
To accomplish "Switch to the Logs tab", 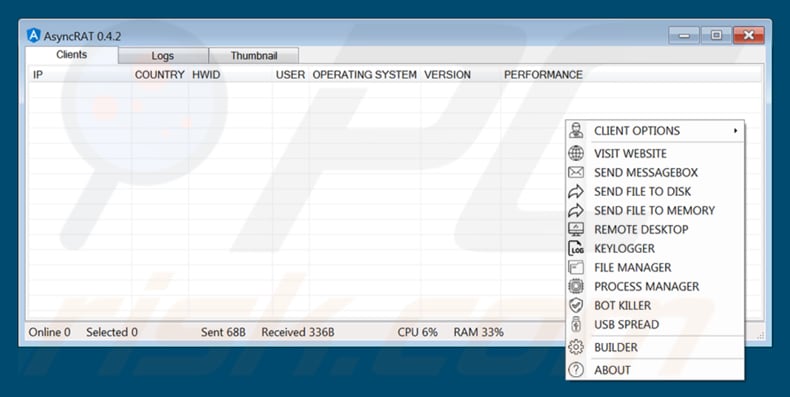I will 163,56.
